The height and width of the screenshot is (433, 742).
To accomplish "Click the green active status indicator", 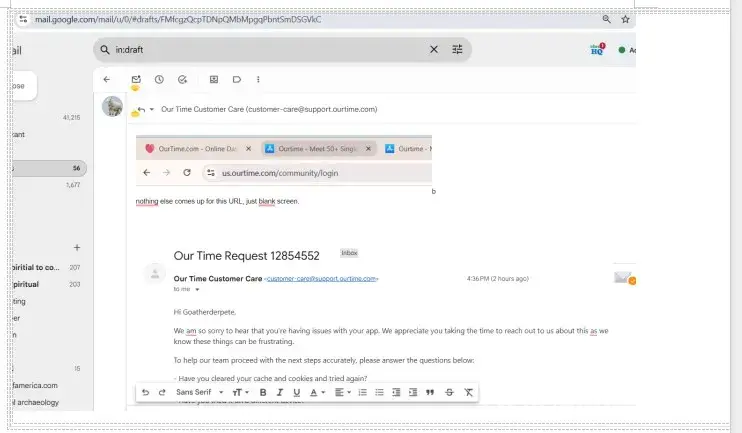I will pyautogui.click(x=622, y=50).
